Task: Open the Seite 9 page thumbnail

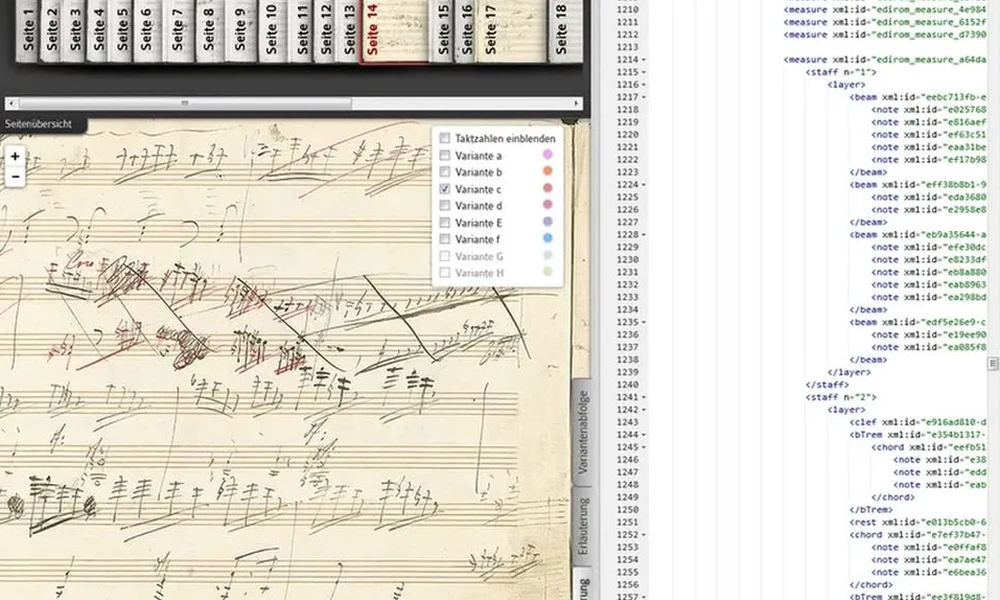Action: click(x=241, y=31)
